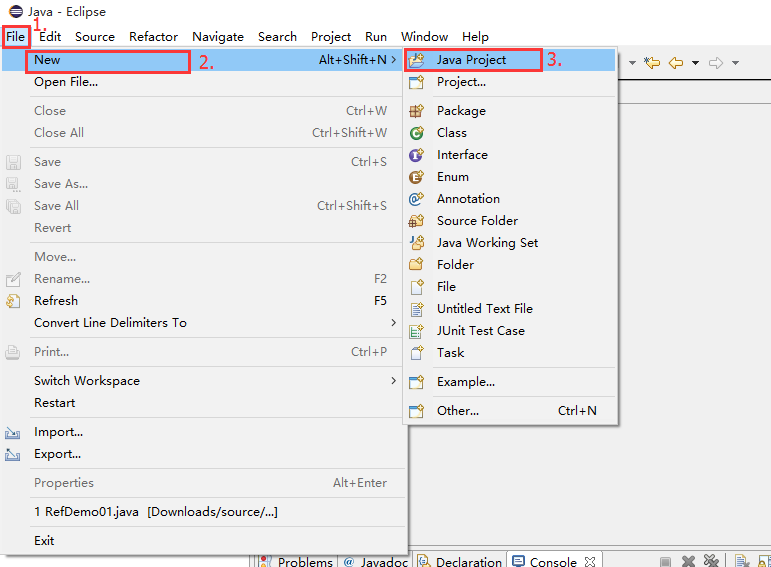Choose Task in the New submenu

point(509,353)
